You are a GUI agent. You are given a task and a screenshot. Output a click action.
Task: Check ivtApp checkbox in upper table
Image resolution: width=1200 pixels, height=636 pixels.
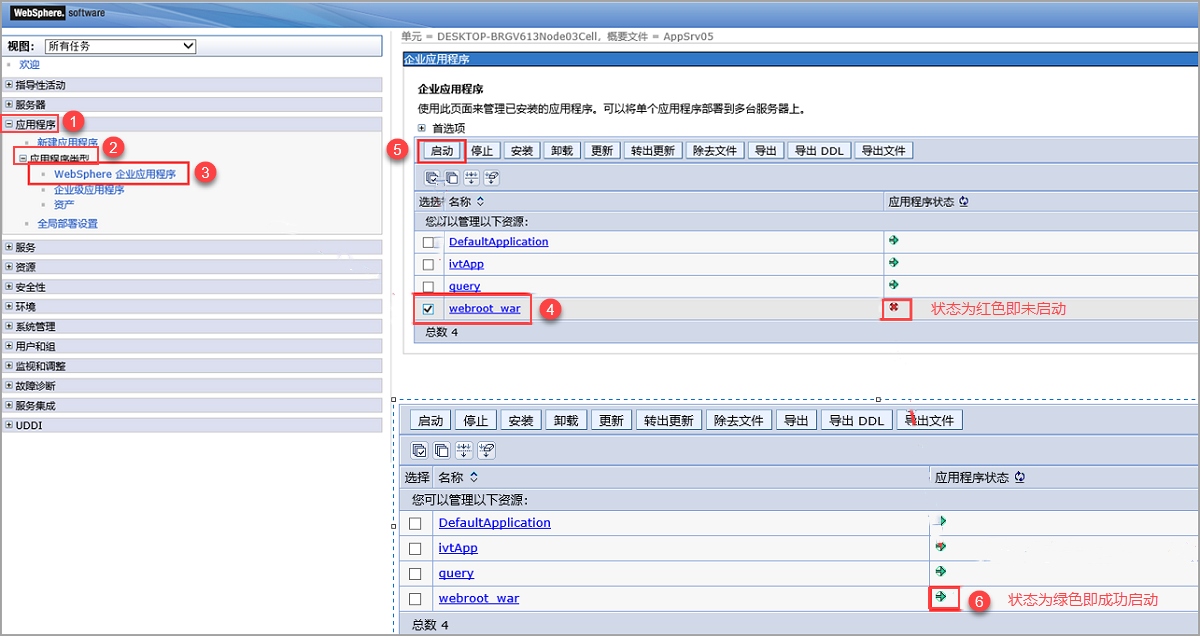pos(428,265)
